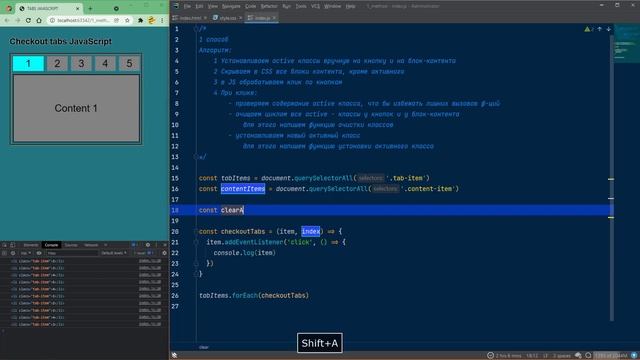Open console settings gear icon
The image size is (640, 360).
click(x=164, y=253)
